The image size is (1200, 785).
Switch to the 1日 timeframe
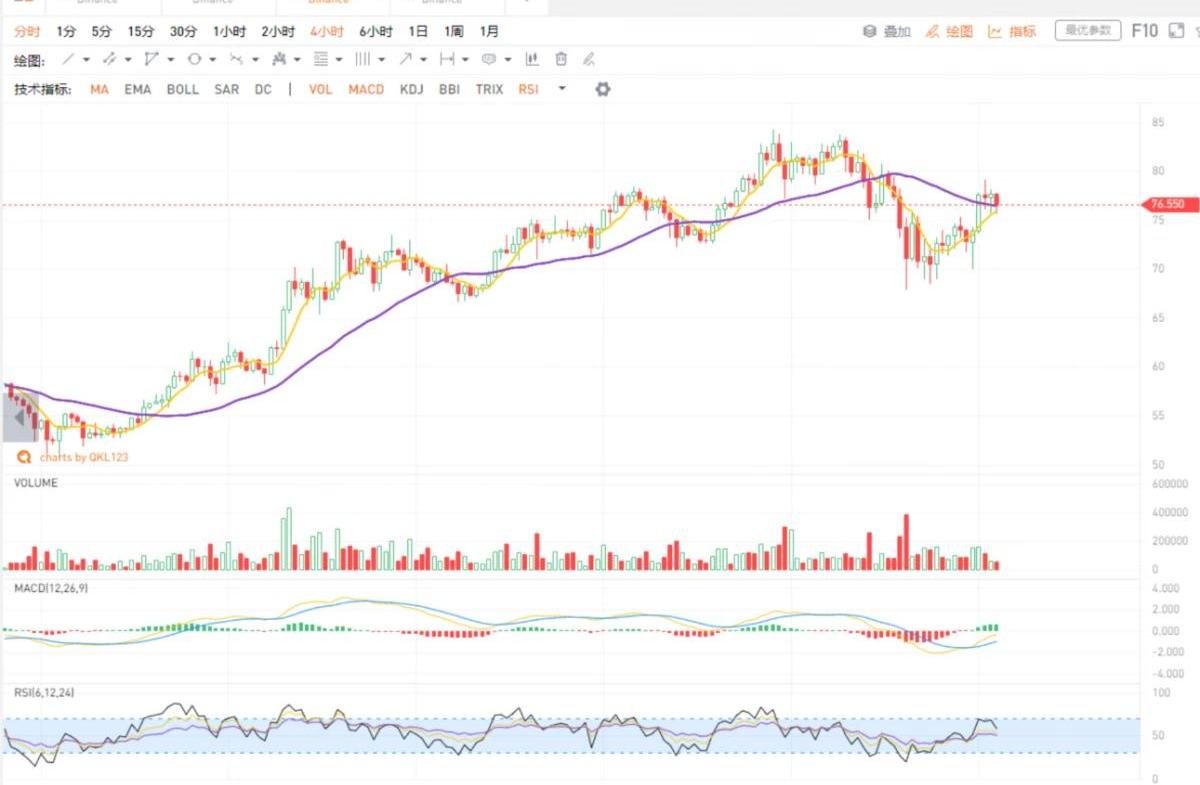(418, 31)
